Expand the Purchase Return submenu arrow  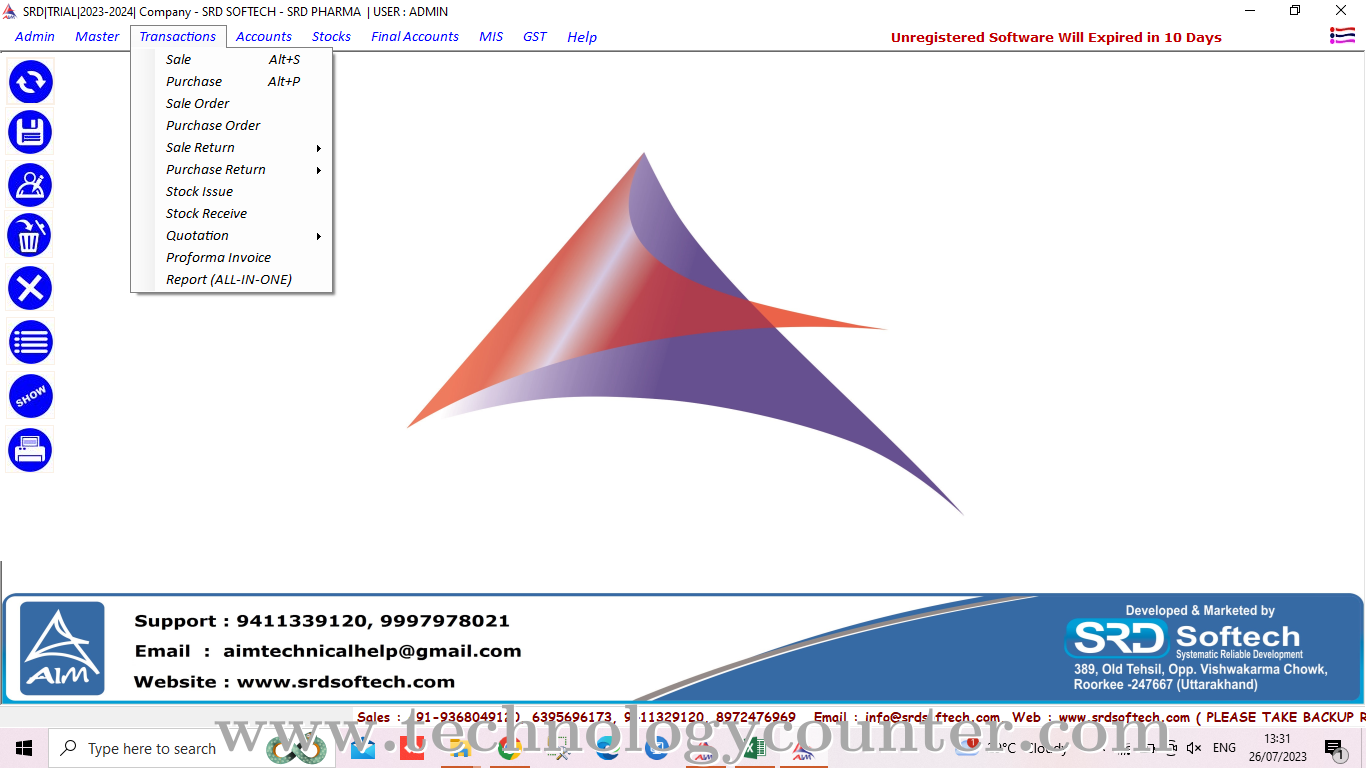(319, 170)
